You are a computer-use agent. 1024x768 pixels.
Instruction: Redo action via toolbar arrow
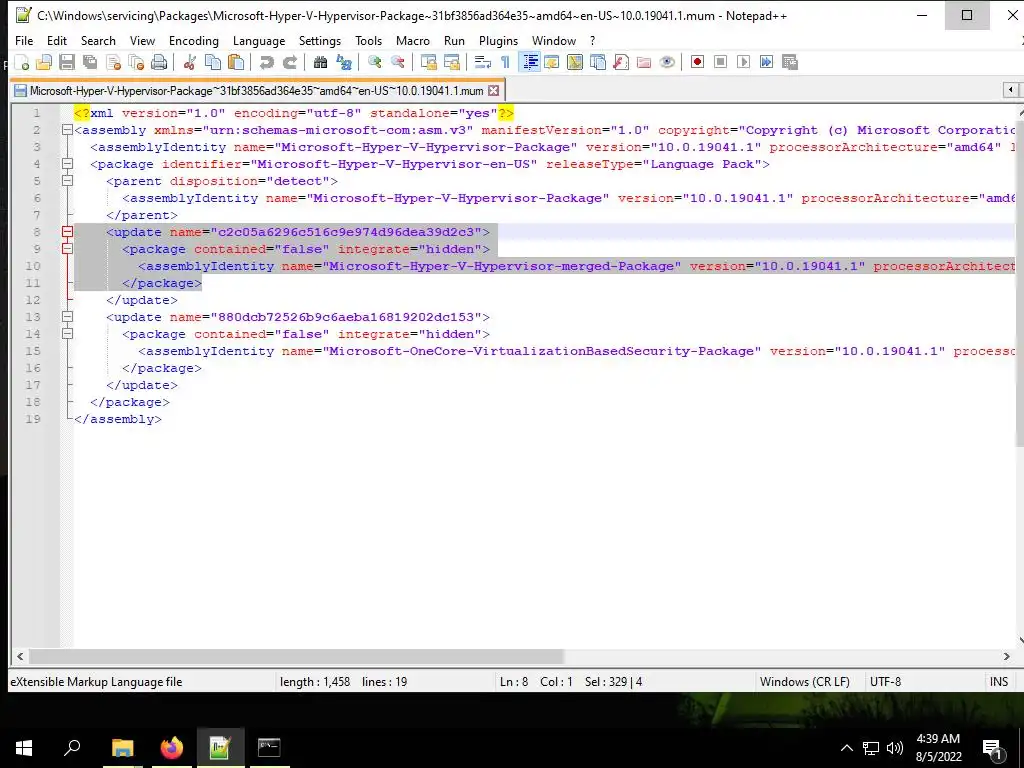(x=289, y=62)
